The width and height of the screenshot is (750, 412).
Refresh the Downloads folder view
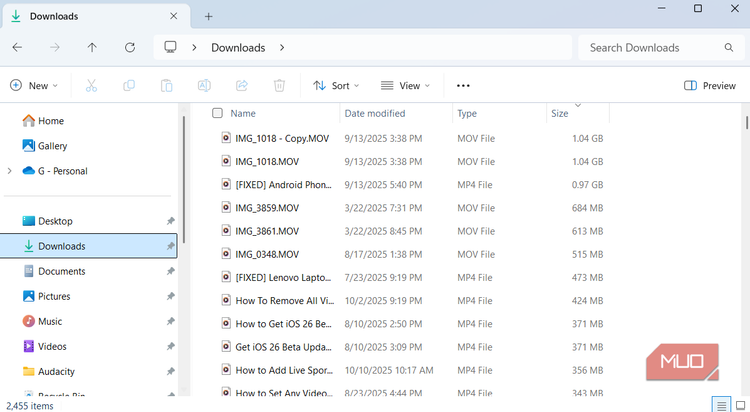pyautogui.click(x=130, y=47)
